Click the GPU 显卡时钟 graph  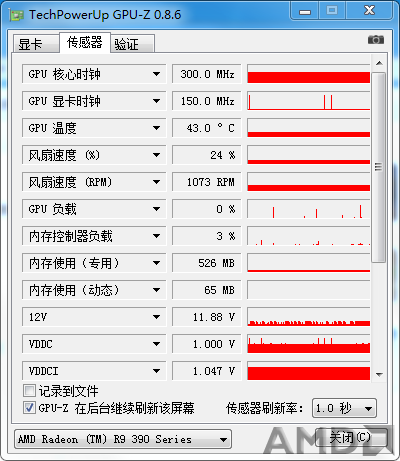click(309, 101)
